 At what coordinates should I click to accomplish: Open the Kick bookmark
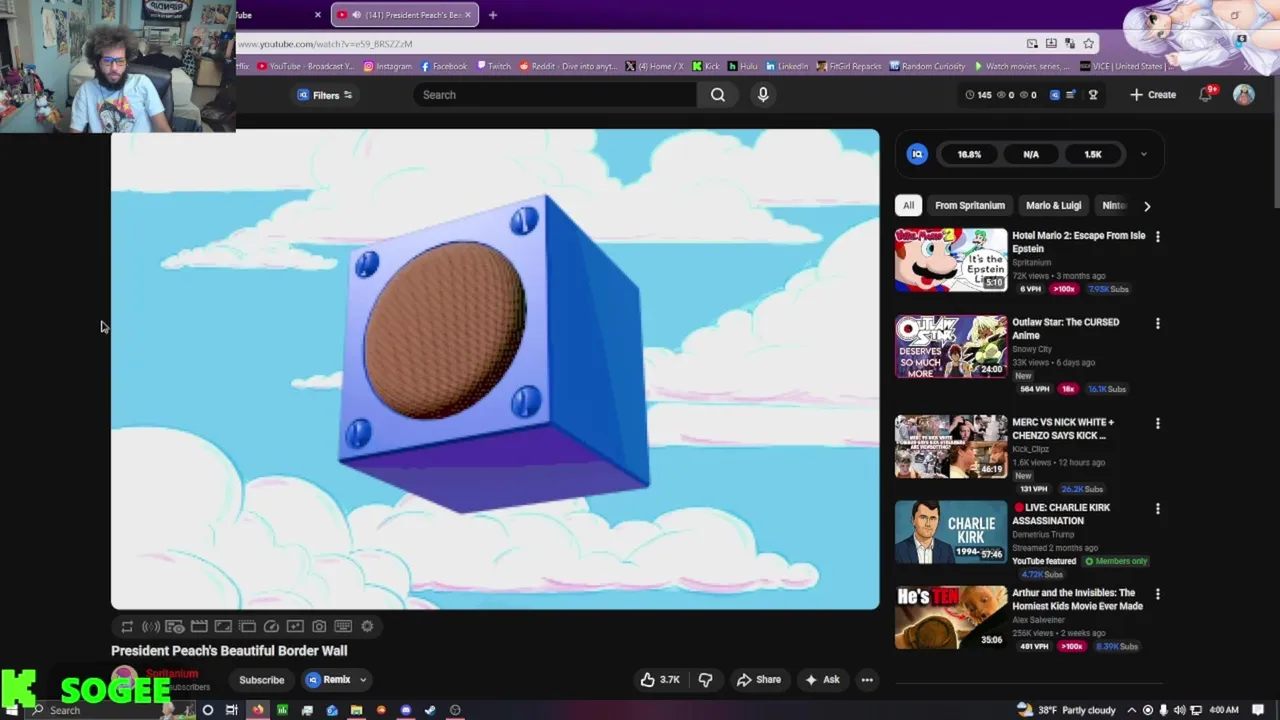[x=706, y=67]
